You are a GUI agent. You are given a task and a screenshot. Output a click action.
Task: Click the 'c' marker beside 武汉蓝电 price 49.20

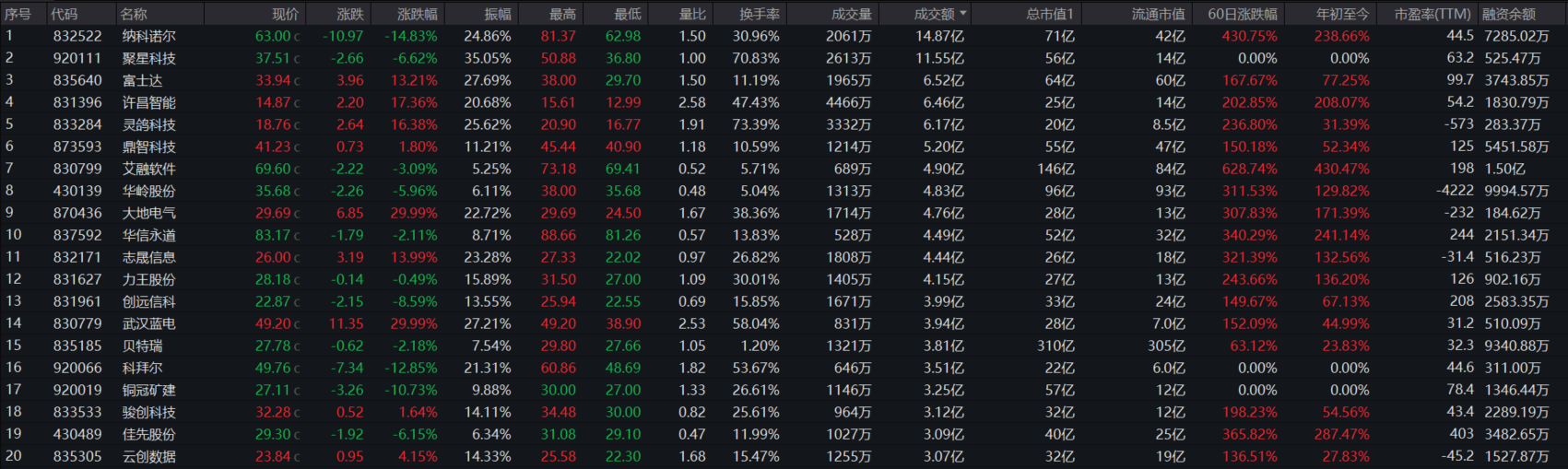(297, 324)
